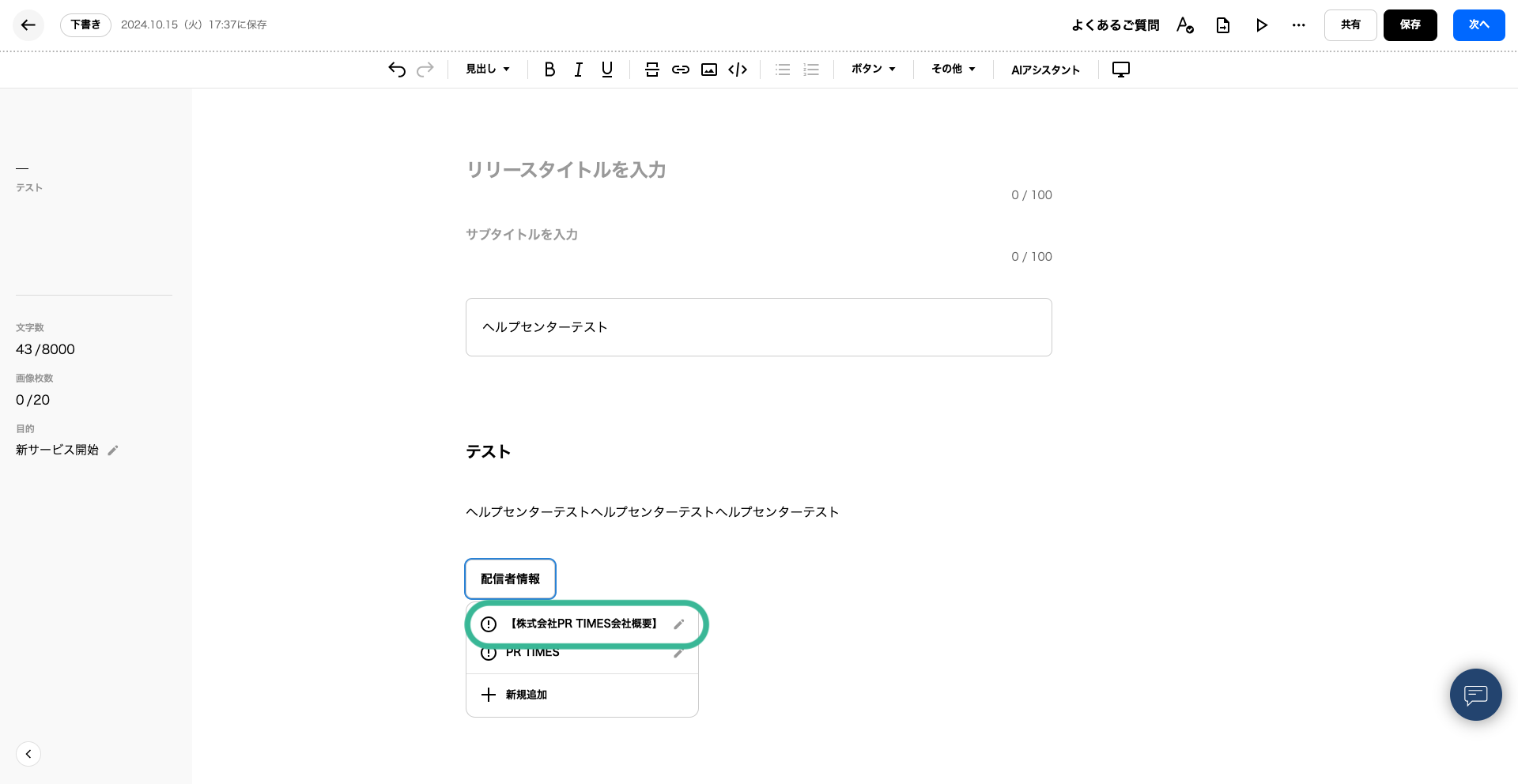This screenshot has width=1518, height=784.
Task: Click the play preview icon
Action: coord(1261,25)
